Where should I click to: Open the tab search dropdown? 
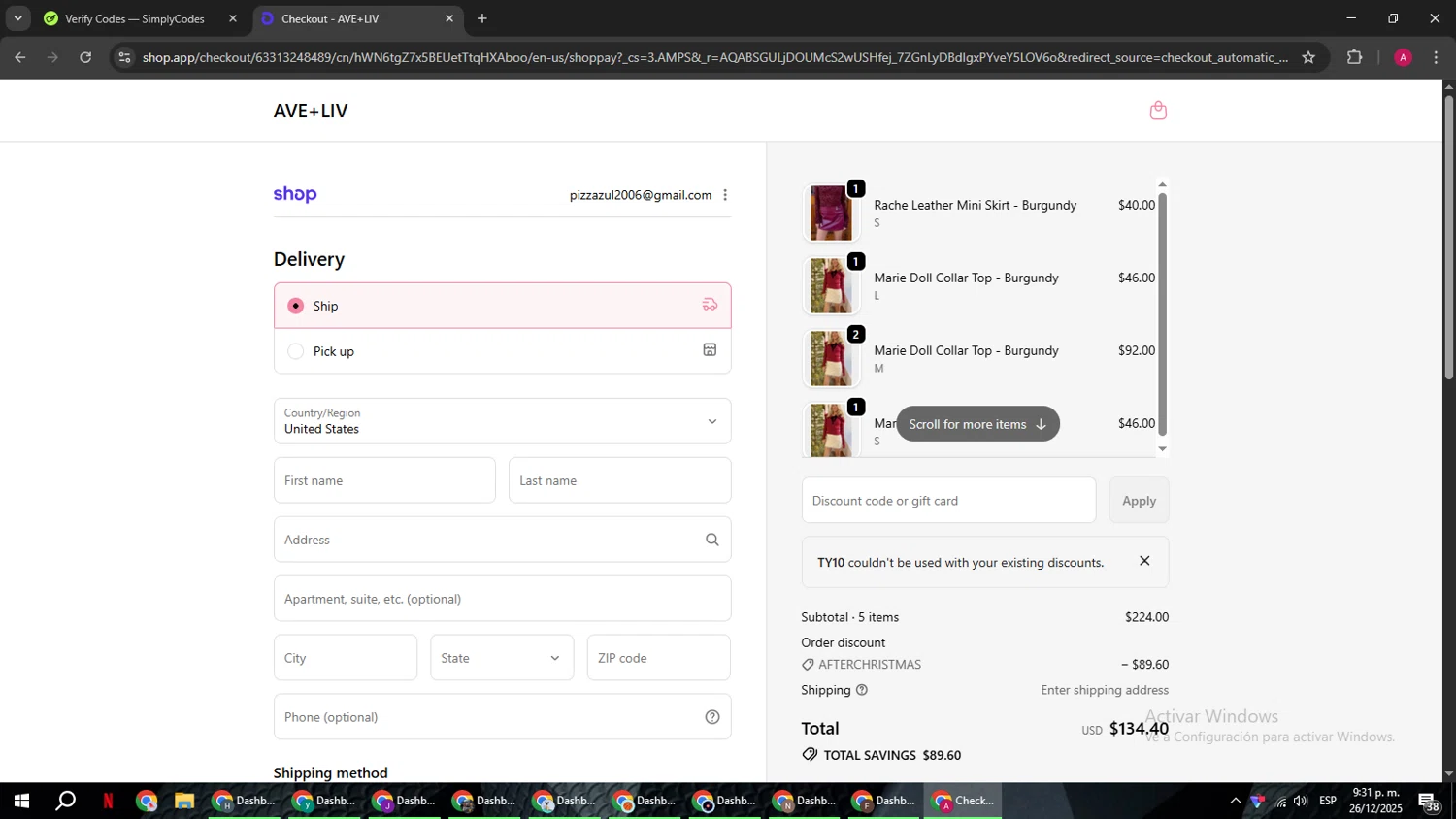[17, 18]
